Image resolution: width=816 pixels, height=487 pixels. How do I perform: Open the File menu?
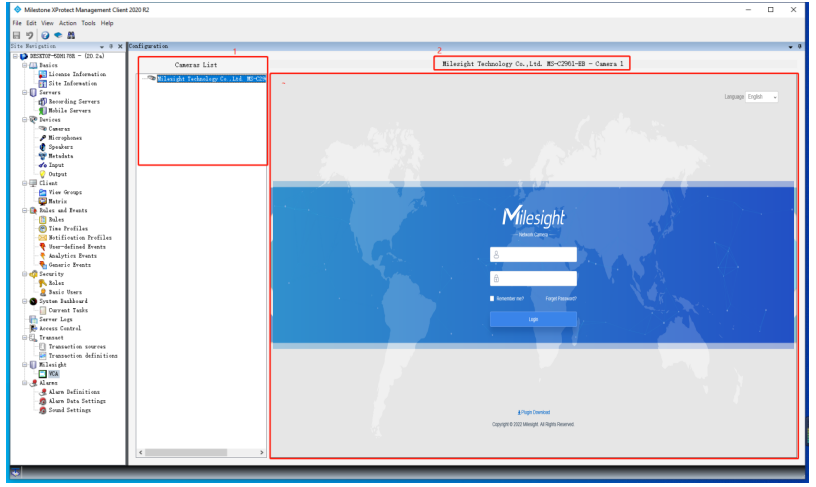(x=17, y=23)
